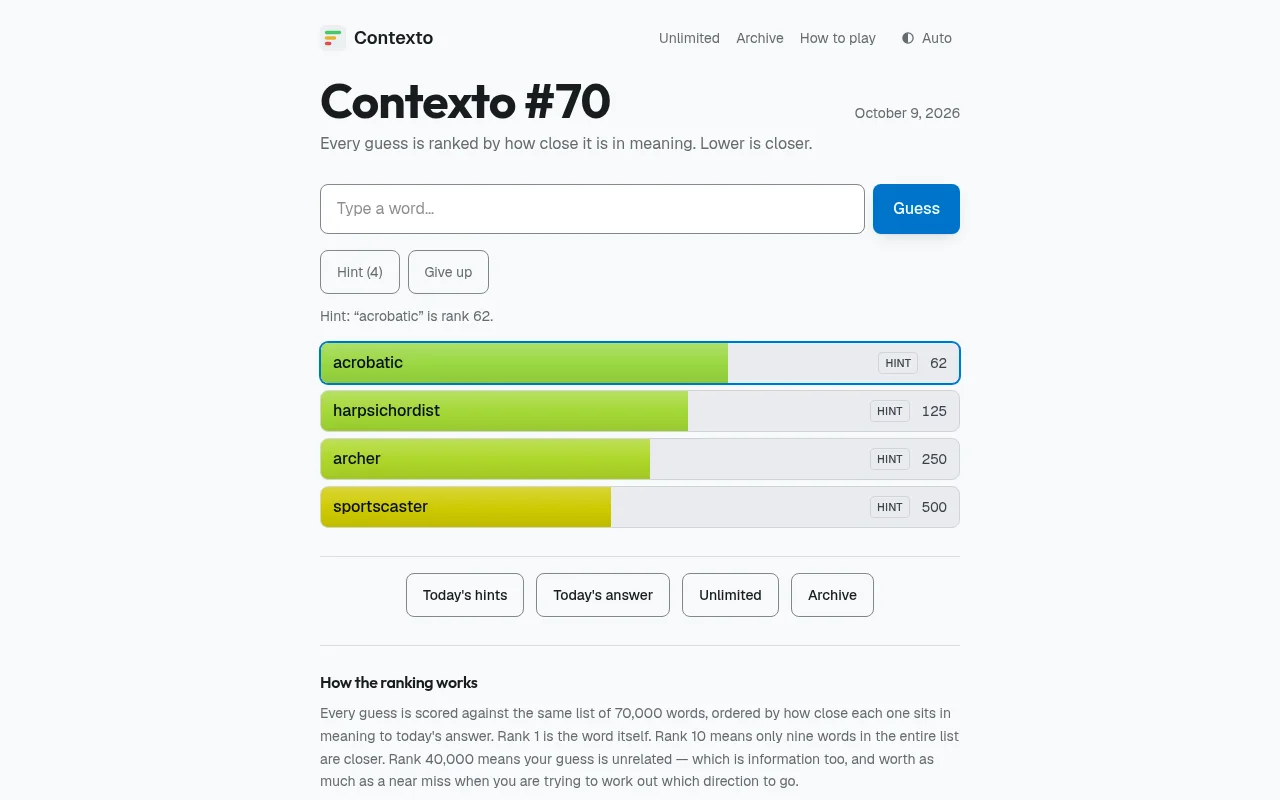Open the Unlimited link in top navigation
This screenshot has height=800, width=1280.
689,38
